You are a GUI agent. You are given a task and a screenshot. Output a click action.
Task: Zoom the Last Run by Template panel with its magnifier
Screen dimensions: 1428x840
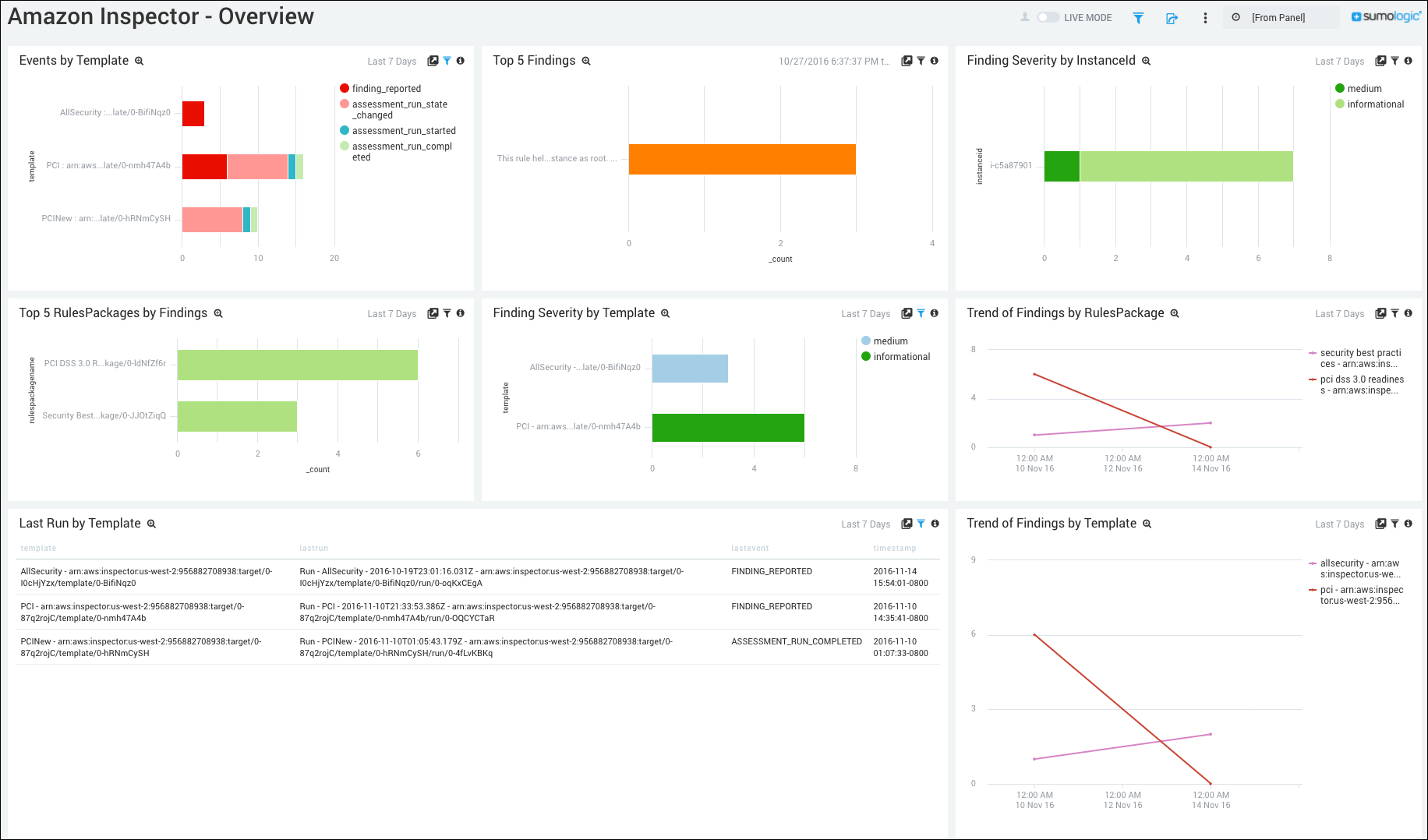point(151,524)
